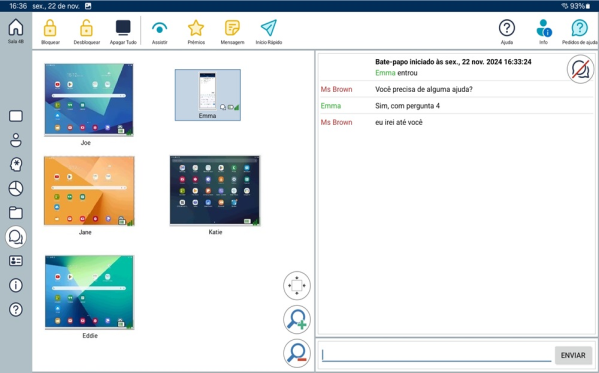Viewport: 599px width, 373px height.
Task: Zoom in with magnifier plus button
Action: [297, 319]
